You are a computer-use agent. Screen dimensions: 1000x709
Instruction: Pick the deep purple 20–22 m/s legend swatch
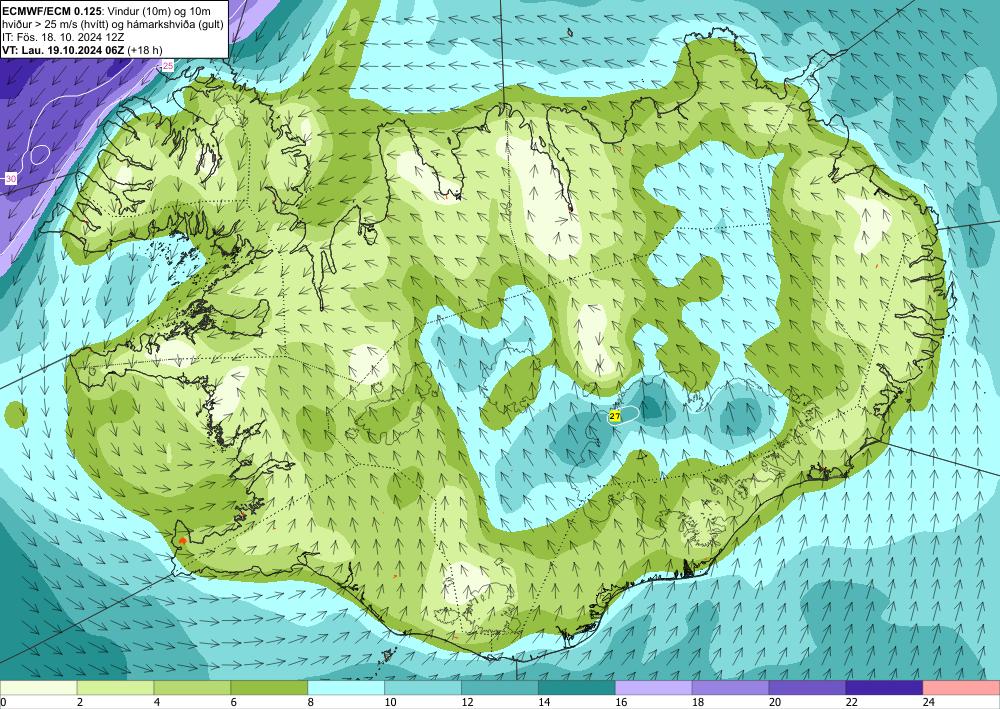pyautogui.click(x=807, y=688)
